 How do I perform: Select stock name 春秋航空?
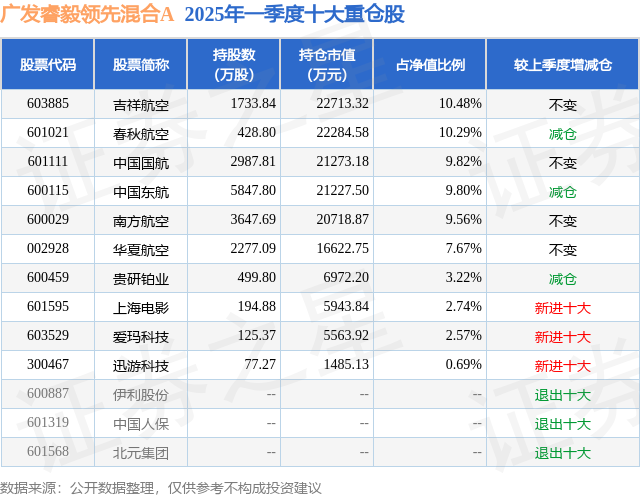pos(141,134)
